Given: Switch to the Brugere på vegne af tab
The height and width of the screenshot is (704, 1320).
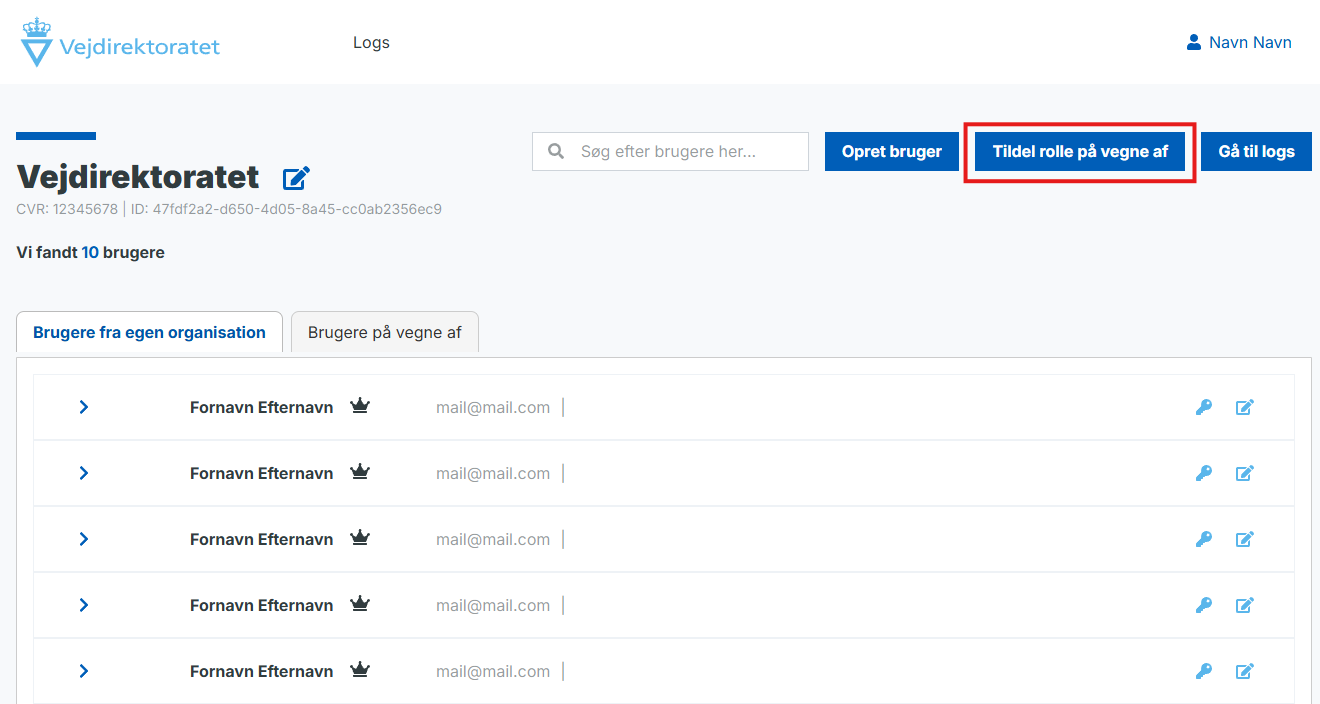Looking at the screenshot, I should click(x=385, y=332).
